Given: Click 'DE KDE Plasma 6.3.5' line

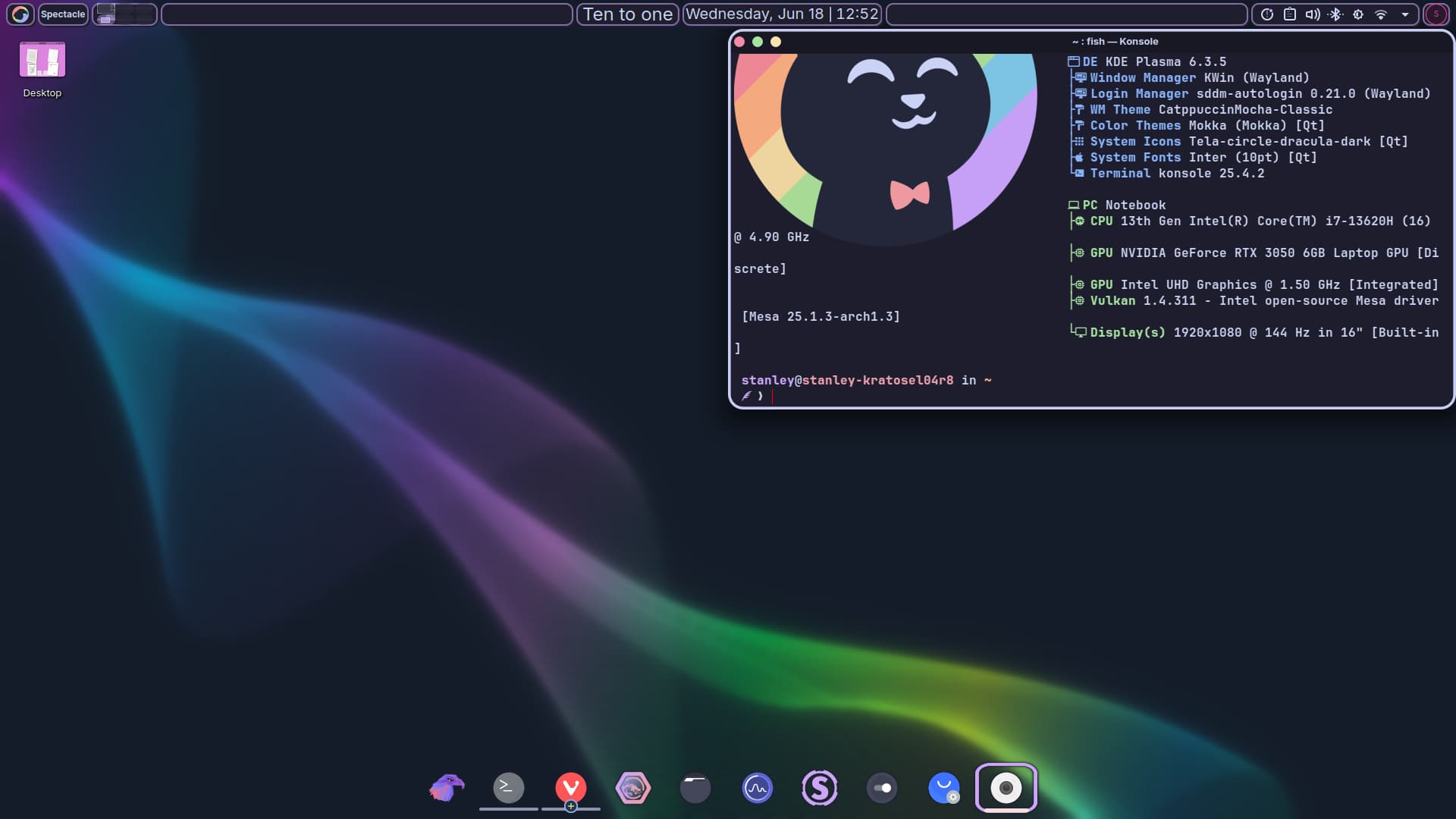Looking at the screenshot, I should click(x=1147, y=61).
